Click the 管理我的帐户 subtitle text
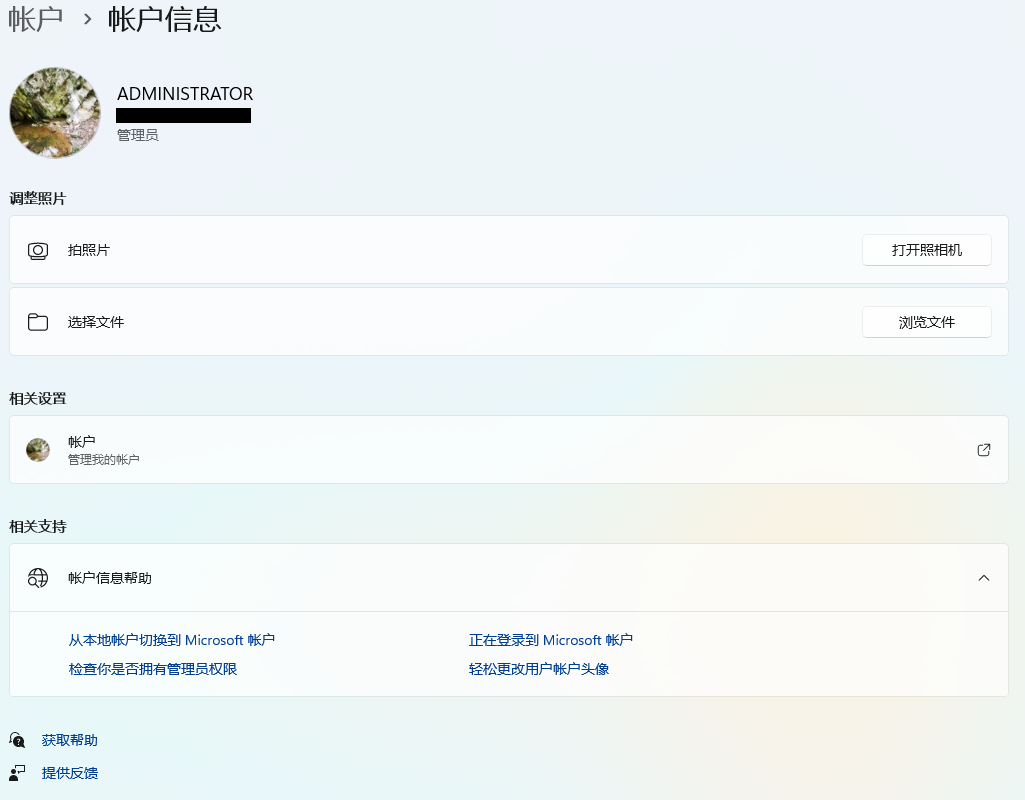This screenshot has width=1025, height=800. click(103, 459)
